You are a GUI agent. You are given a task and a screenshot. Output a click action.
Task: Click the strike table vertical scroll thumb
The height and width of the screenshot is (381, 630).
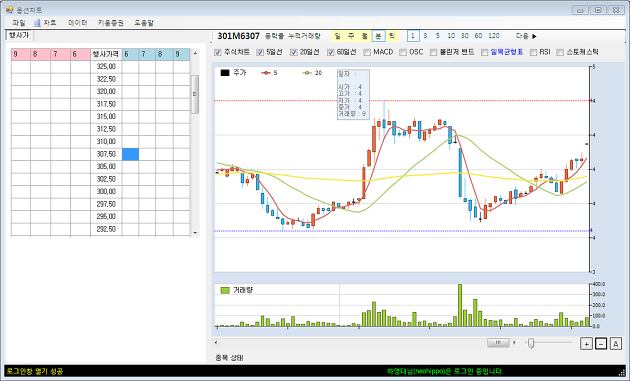coord(195,94)
